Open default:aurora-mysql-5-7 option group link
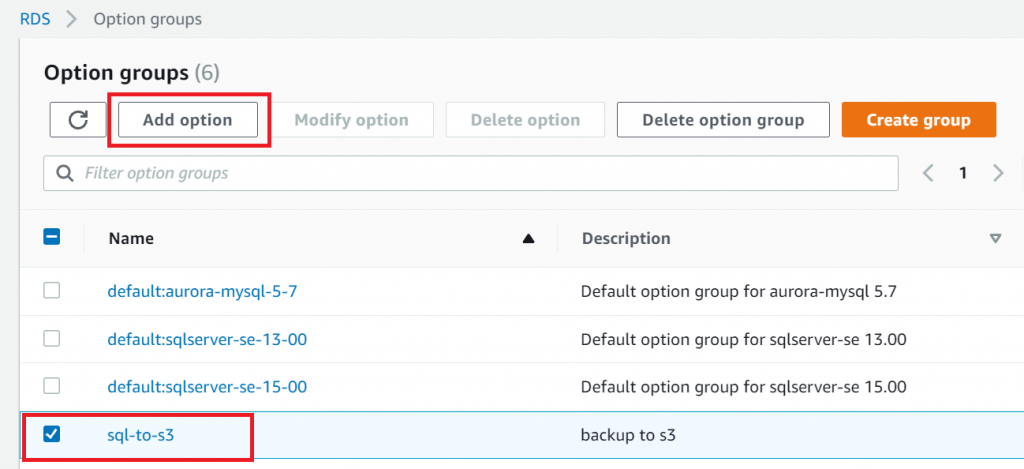This screenshot has height=469, width=1024. [x=202, y=292]
